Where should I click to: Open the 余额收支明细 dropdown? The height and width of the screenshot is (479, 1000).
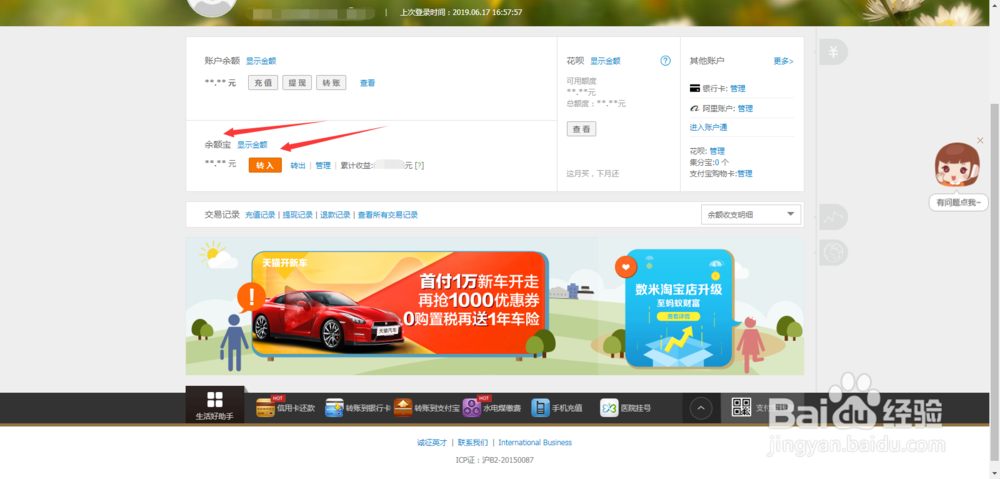pyautogui.click(x=751, y=215)
